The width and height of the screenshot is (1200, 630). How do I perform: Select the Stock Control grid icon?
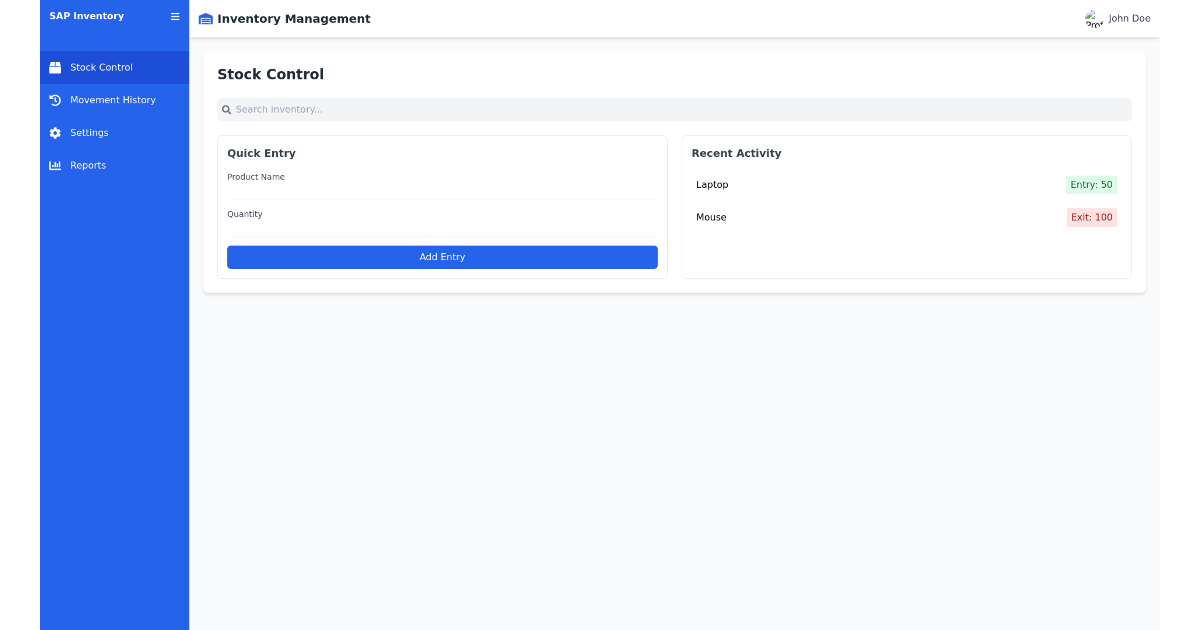[55, 67]
